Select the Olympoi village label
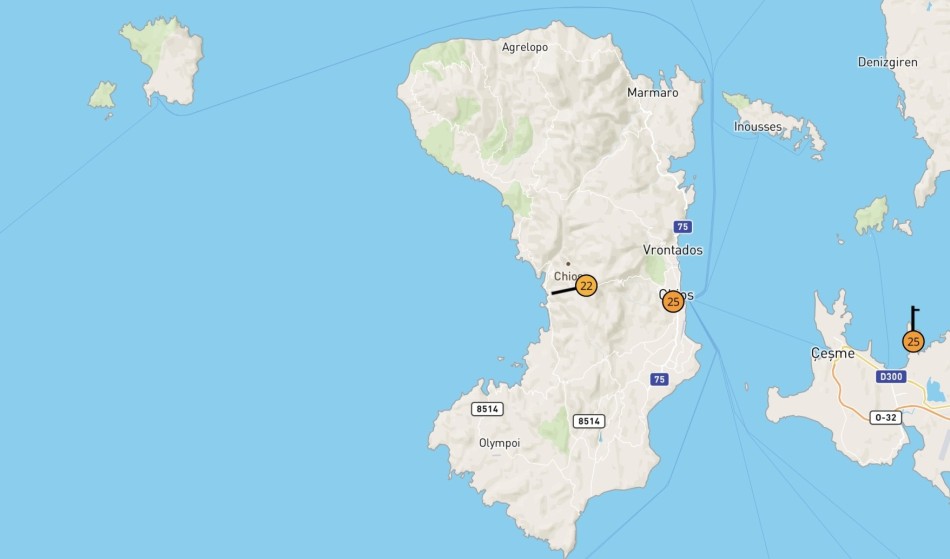Image resolution: width=950 pixels, height=559 pixels. point(499,443)
